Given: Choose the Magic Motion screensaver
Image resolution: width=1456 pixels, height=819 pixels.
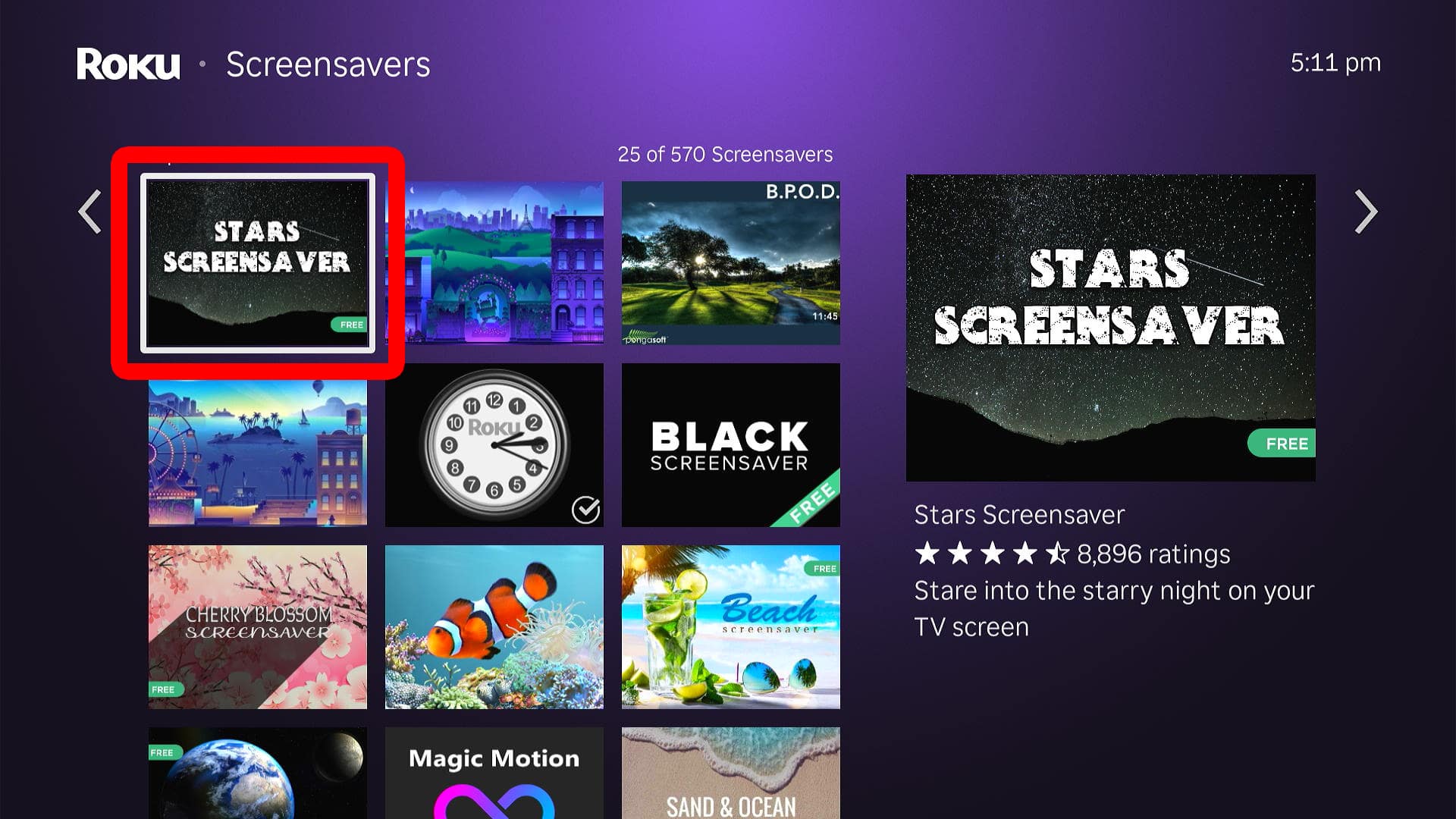Looking at the screenshot, I should [x=494, y=773].
